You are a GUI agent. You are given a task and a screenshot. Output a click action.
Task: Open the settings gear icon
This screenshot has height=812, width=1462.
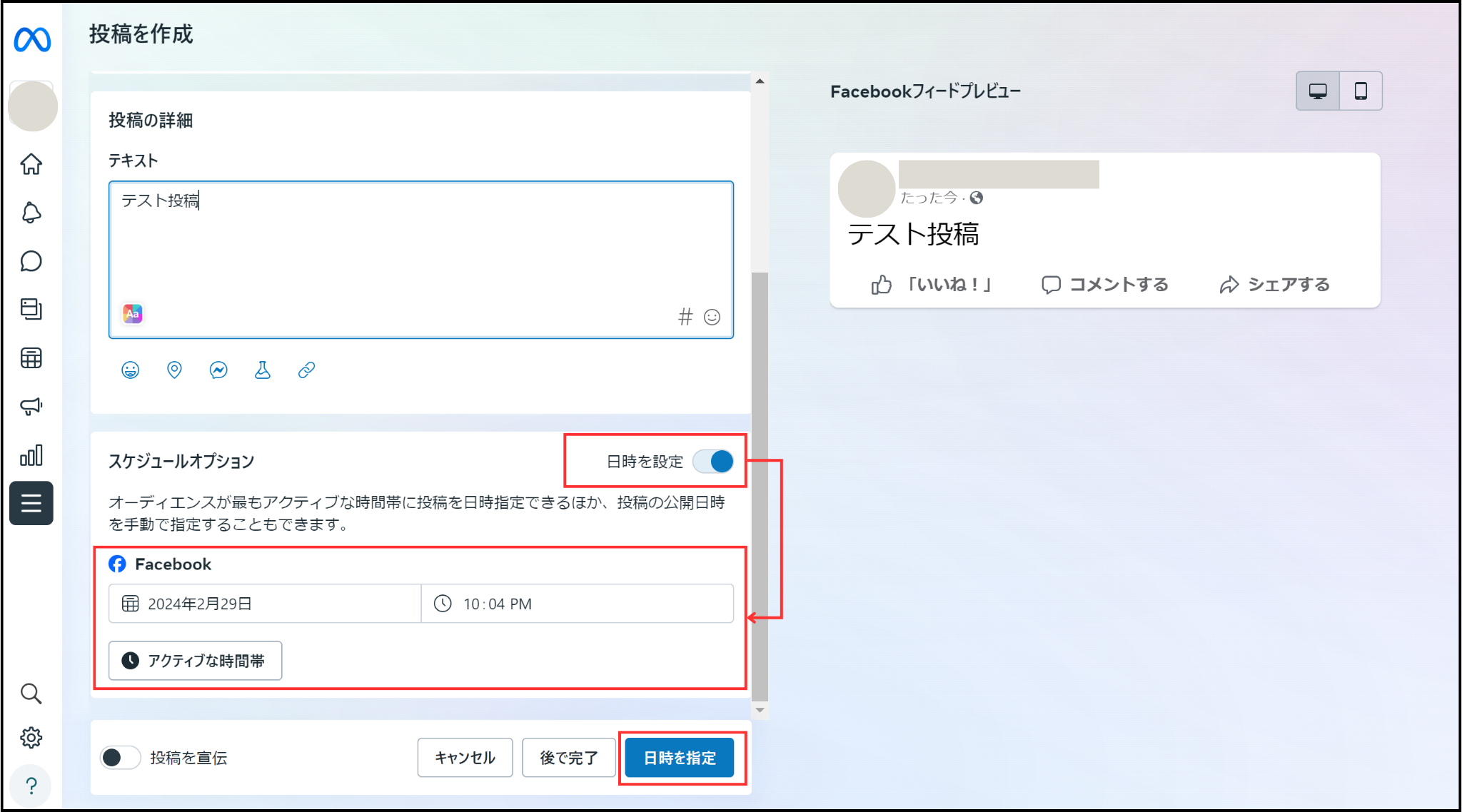pos(31,738)
